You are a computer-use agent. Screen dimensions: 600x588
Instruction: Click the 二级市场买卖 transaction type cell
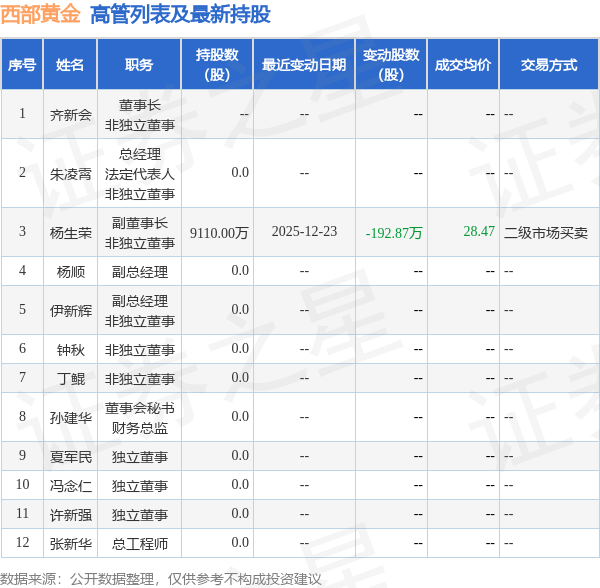(546, 232)
